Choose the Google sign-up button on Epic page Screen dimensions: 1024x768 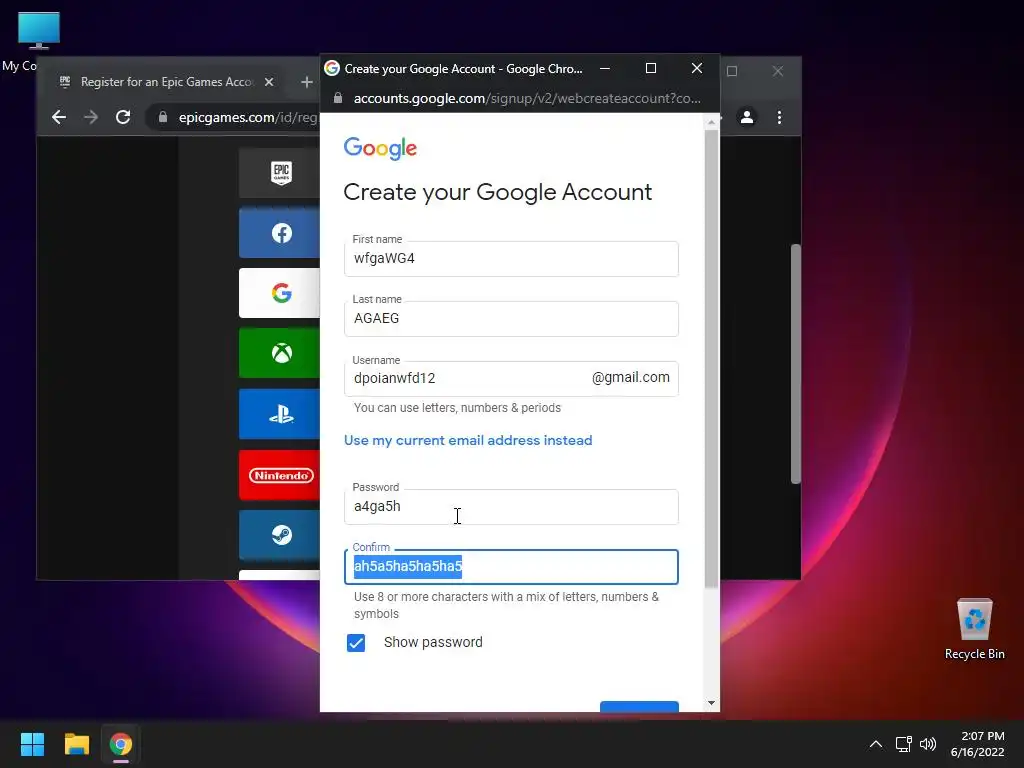click(x=280, y=293)
